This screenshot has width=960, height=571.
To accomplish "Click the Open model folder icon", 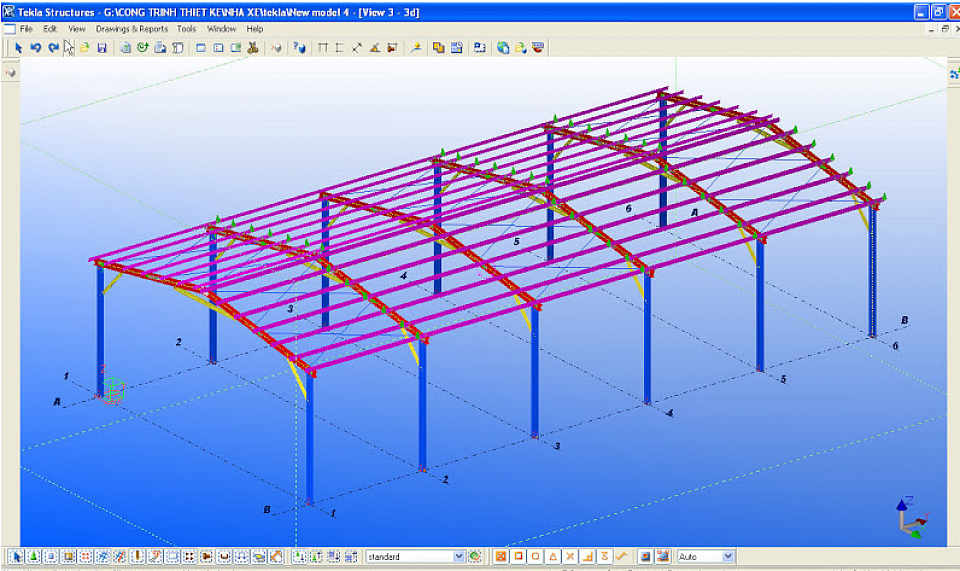I will click(86, 47).
